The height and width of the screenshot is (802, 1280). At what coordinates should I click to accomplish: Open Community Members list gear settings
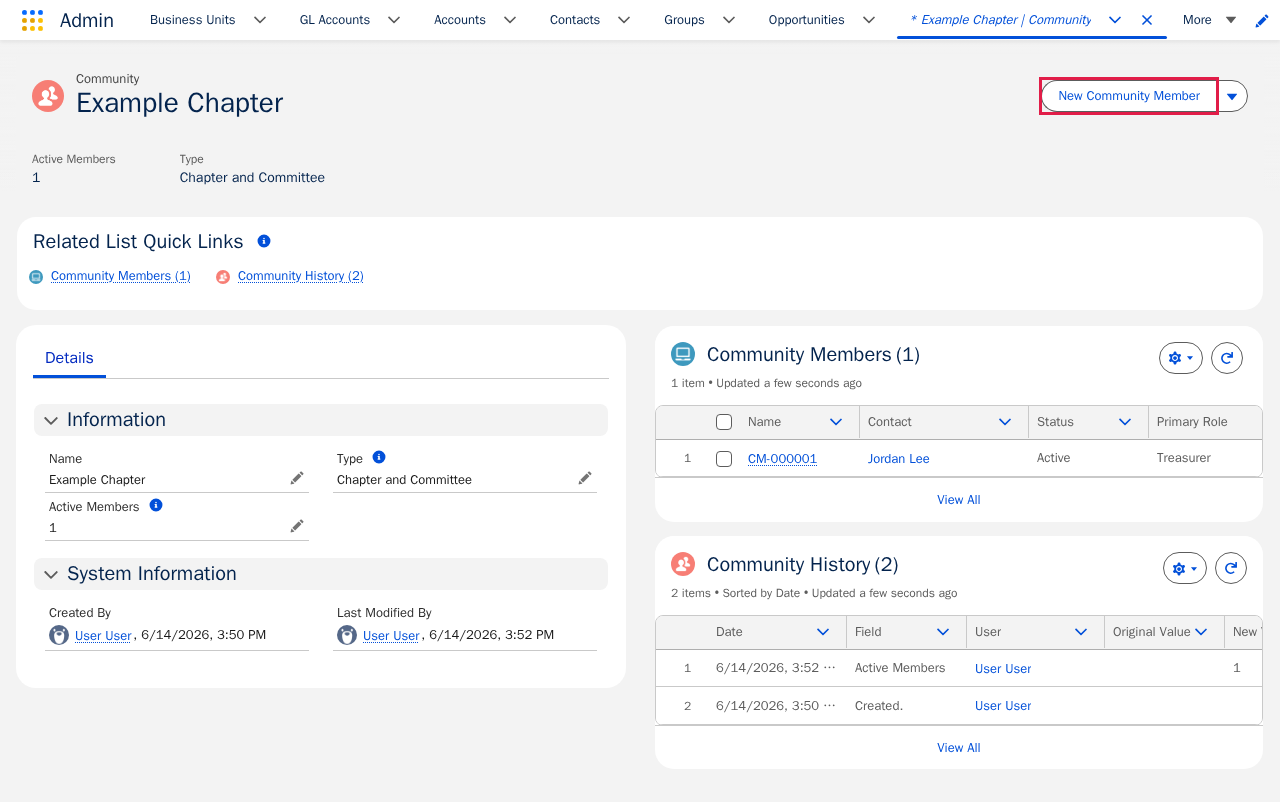(1181, 358)
